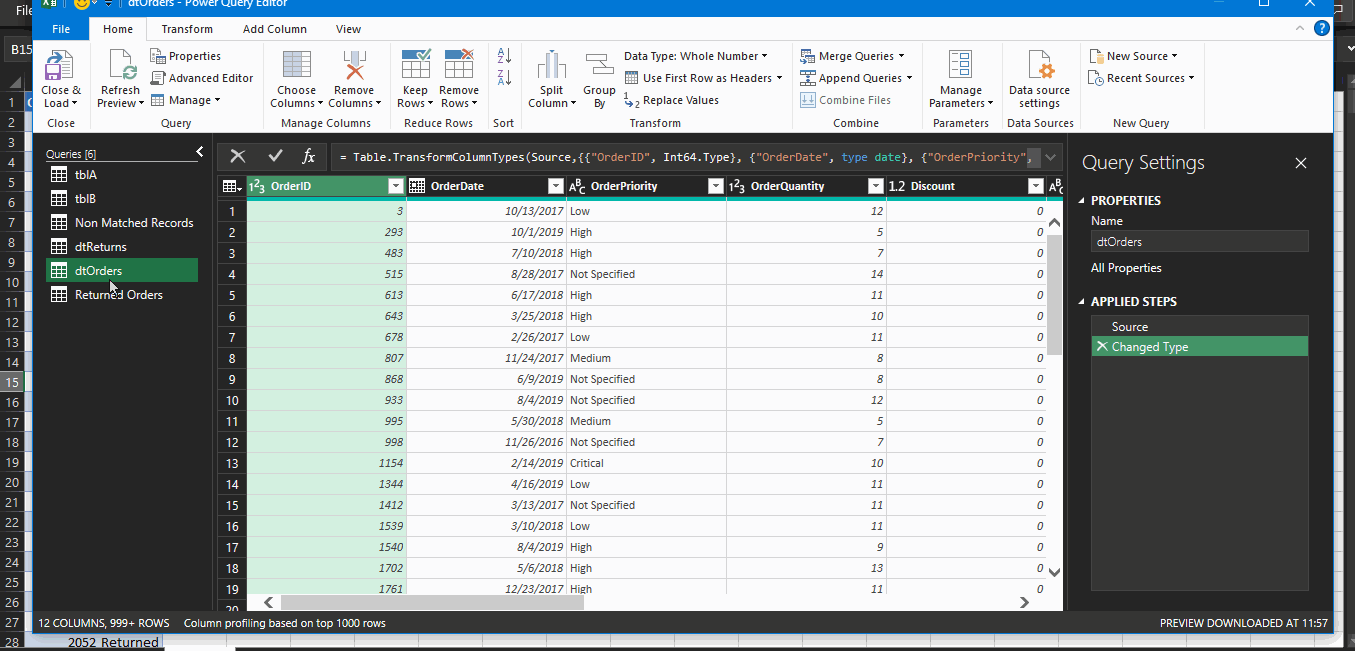Open the ribbon Help question mark icon

1322,29
